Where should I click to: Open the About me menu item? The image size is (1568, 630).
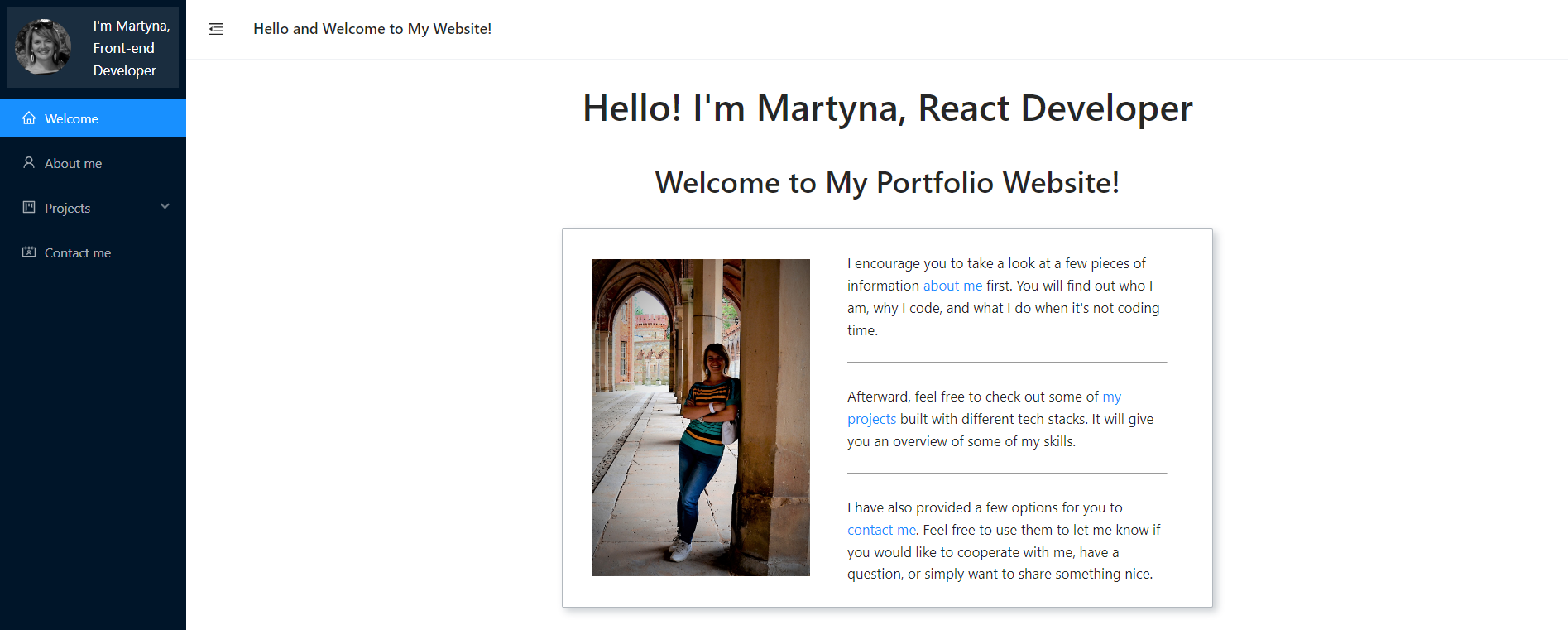(x=93, y=163)
